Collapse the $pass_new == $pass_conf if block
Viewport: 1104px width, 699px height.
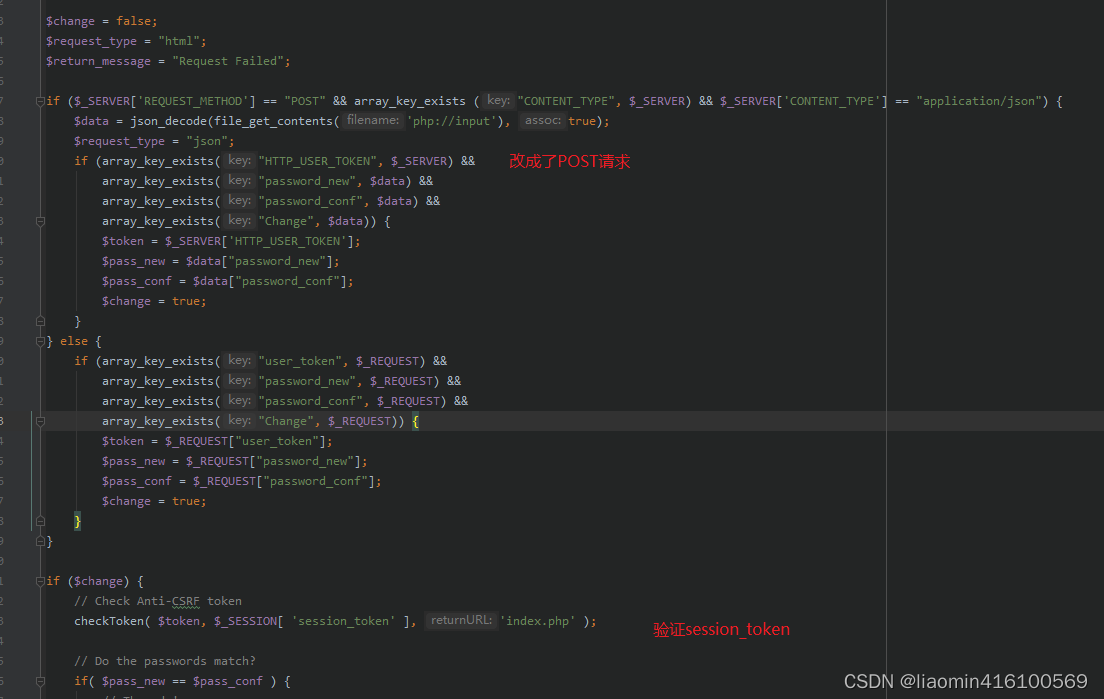click(40, 681)
